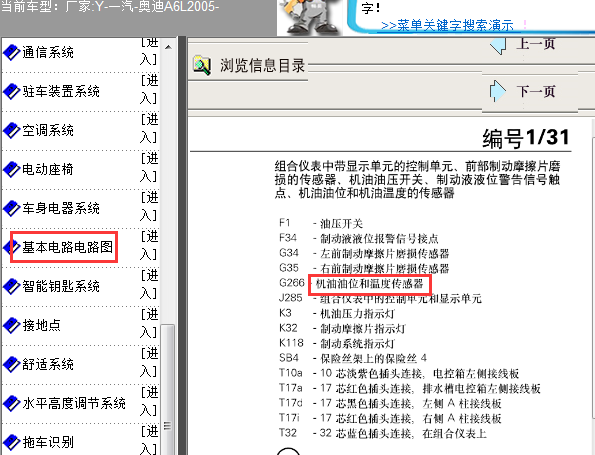Click the 当前车型 奥迪A6L2005 header text
Viewport: 595px width, 455px height.
coord(110,6)
